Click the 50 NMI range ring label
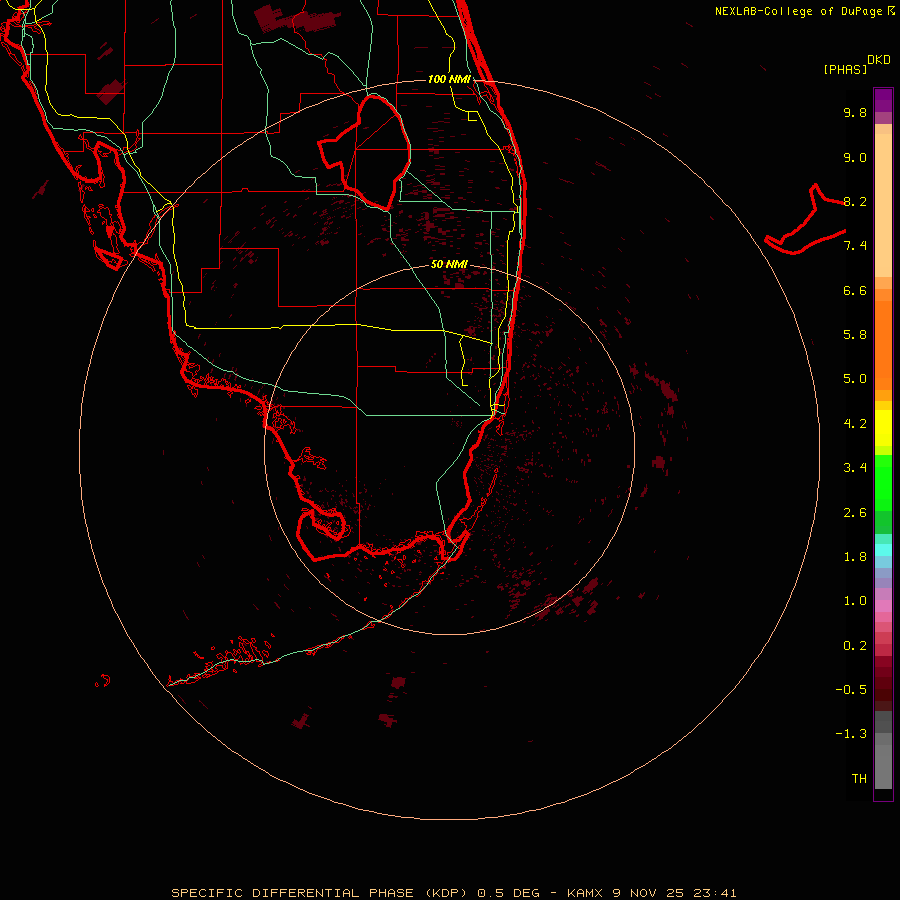The height and width of the screenshot is (900, 900). click(x=449, y=264)
